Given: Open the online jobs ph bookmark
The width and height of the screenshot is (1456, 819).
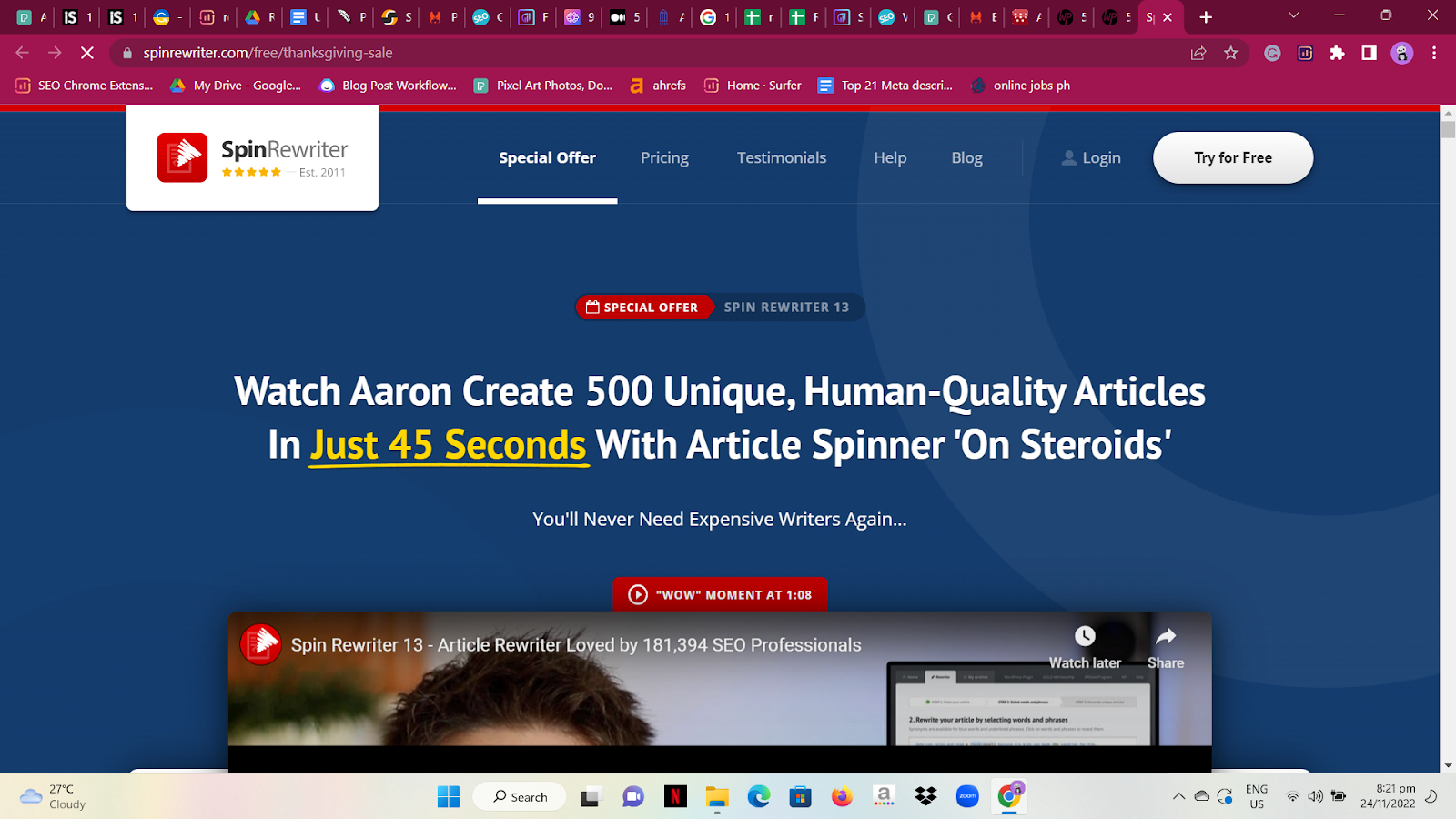Looking at the screenshot, I should coord(1020,86).
